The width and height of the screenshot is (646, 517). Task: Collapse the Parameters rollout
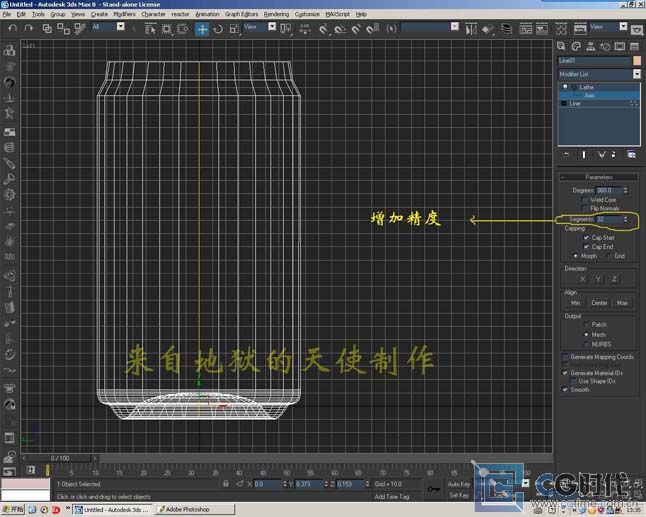(598, 177)
